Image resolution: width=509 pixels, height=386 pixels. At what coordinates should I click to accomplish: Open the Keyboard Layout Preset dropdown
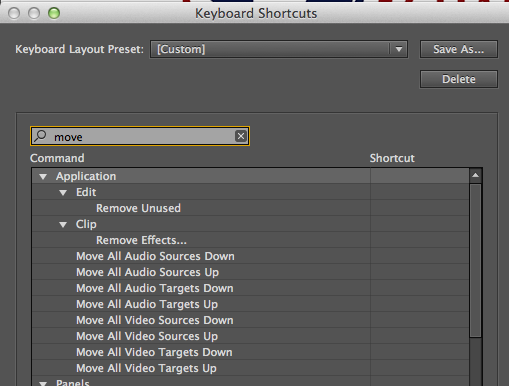[279, 49]
